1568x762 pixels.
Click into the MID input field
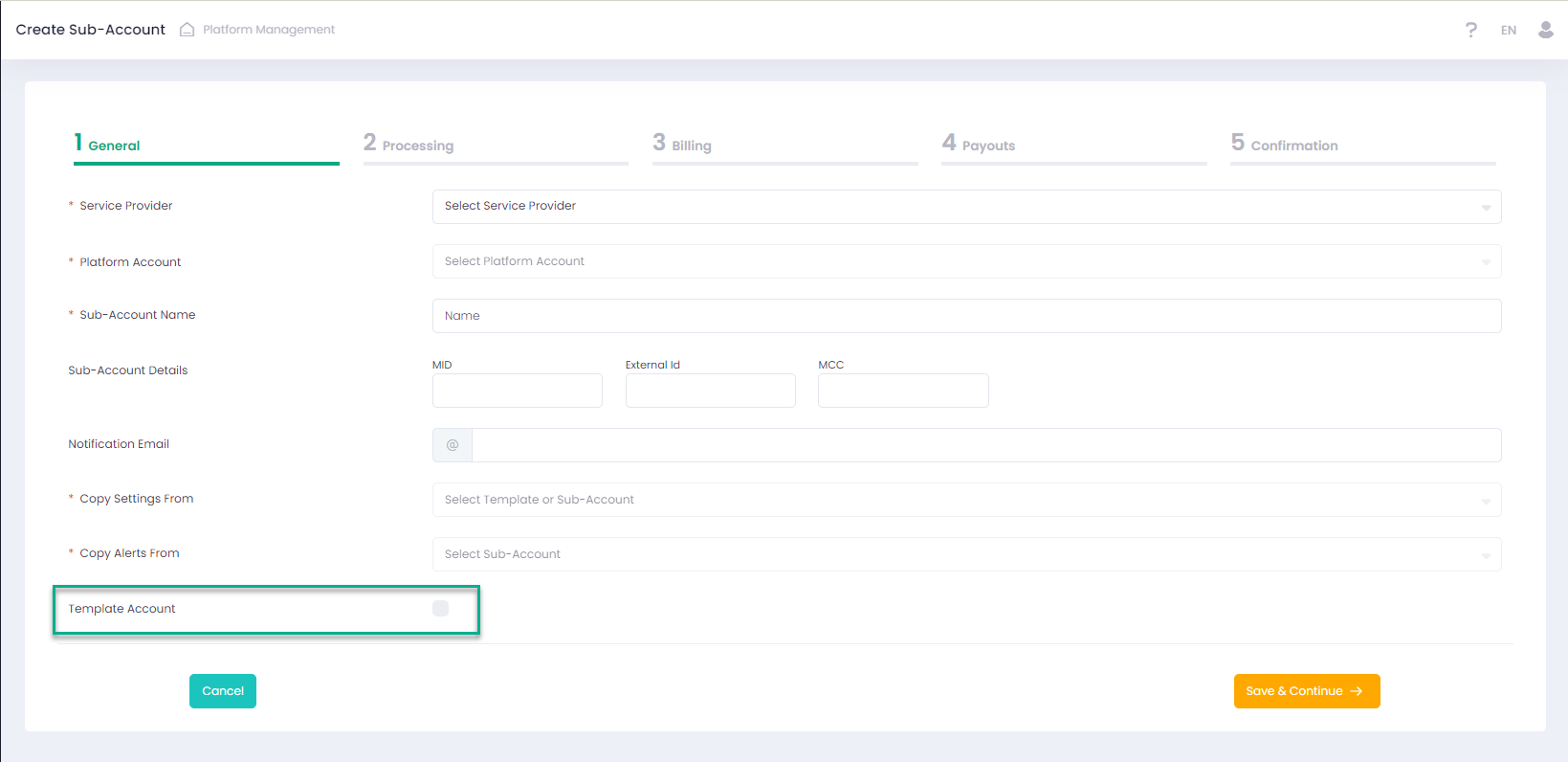[517, 391]
